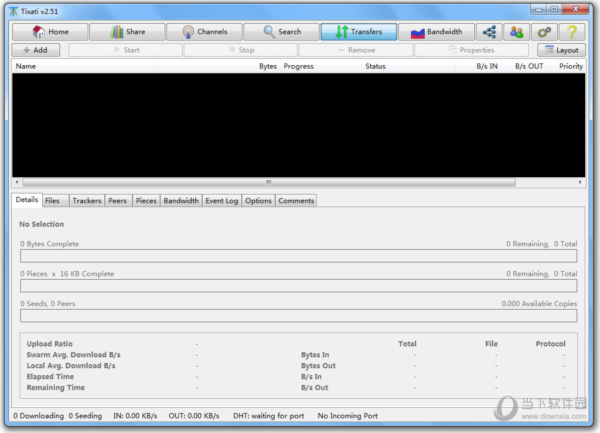Image resolution: width=600 pixels, height=433 pixels.
Task: Maximize the Tixati window
Action: 554,9
